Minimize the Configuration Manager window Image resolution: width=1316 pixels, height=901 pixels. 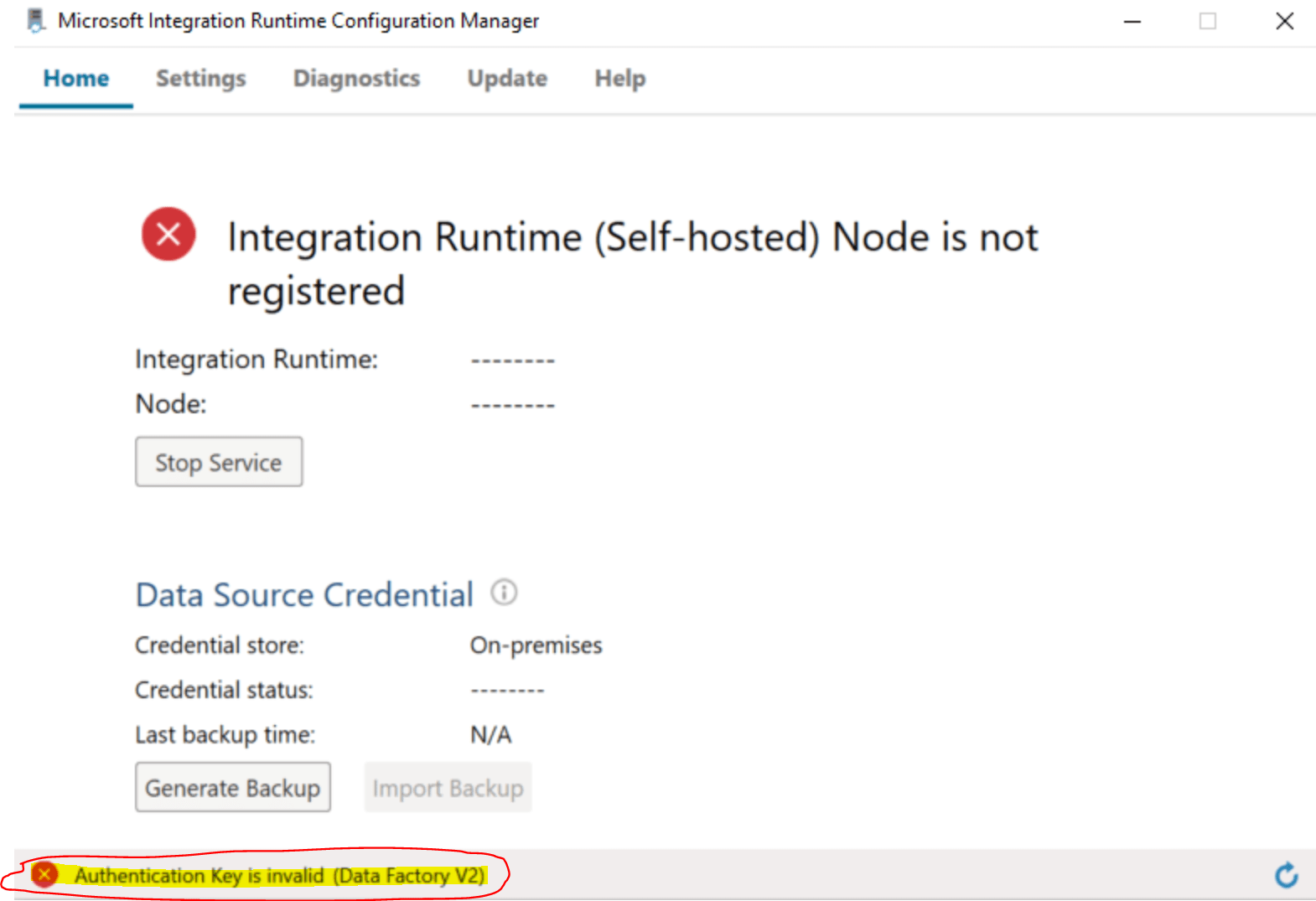1132,21
